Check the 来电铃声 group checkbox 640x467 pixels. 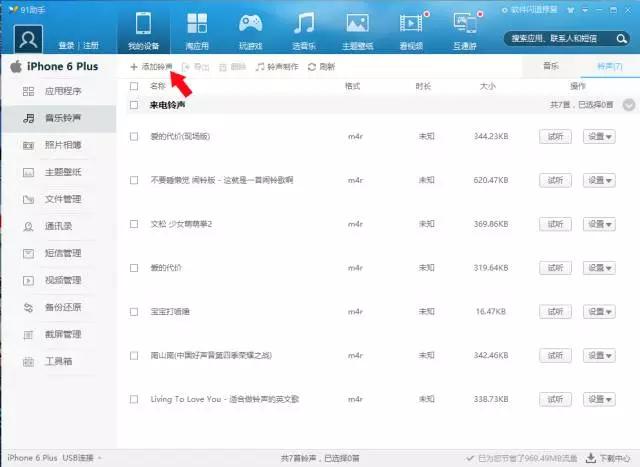click(134, 105)
